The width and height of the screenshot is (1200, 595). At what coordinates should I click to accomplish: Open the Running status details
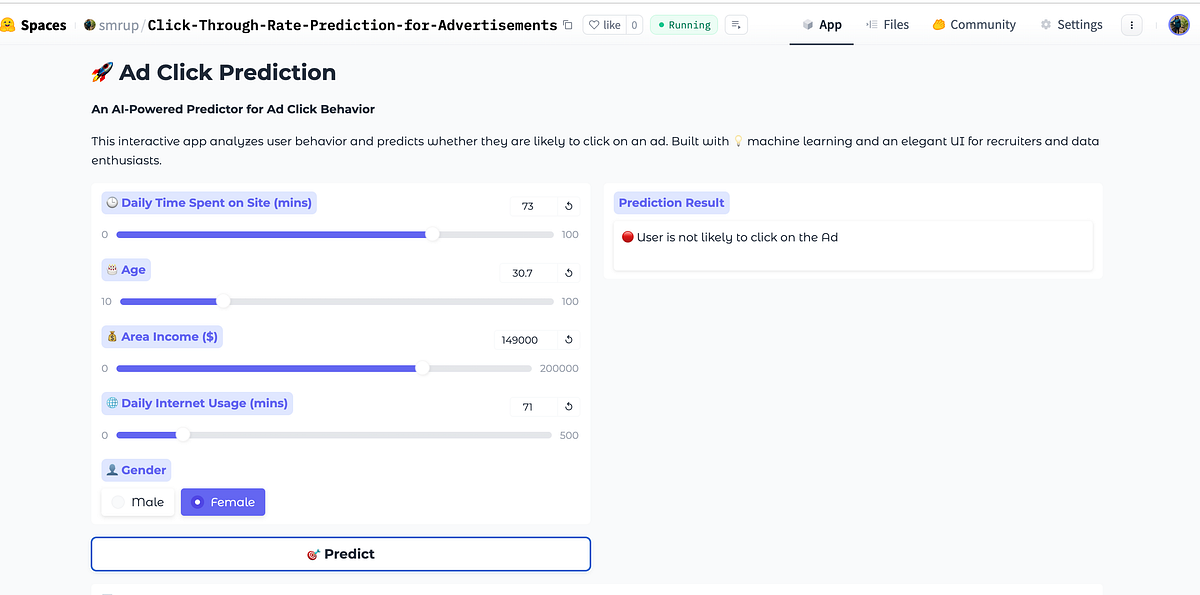(683, 24)
